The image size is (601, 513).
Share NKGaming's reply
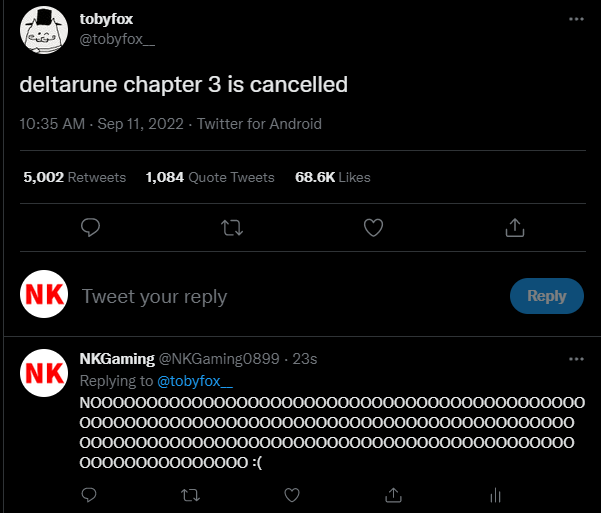coord(394,494)
